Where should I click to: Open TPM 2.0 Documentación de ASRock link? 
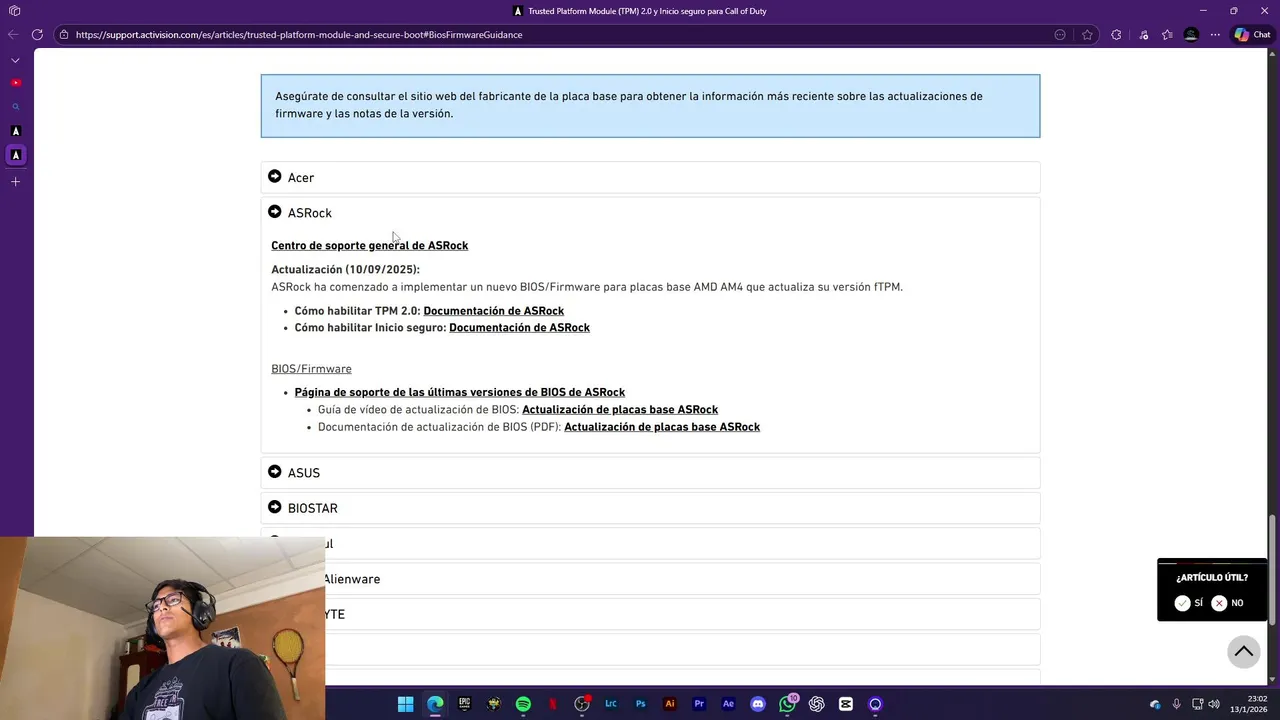coord(493,311)
